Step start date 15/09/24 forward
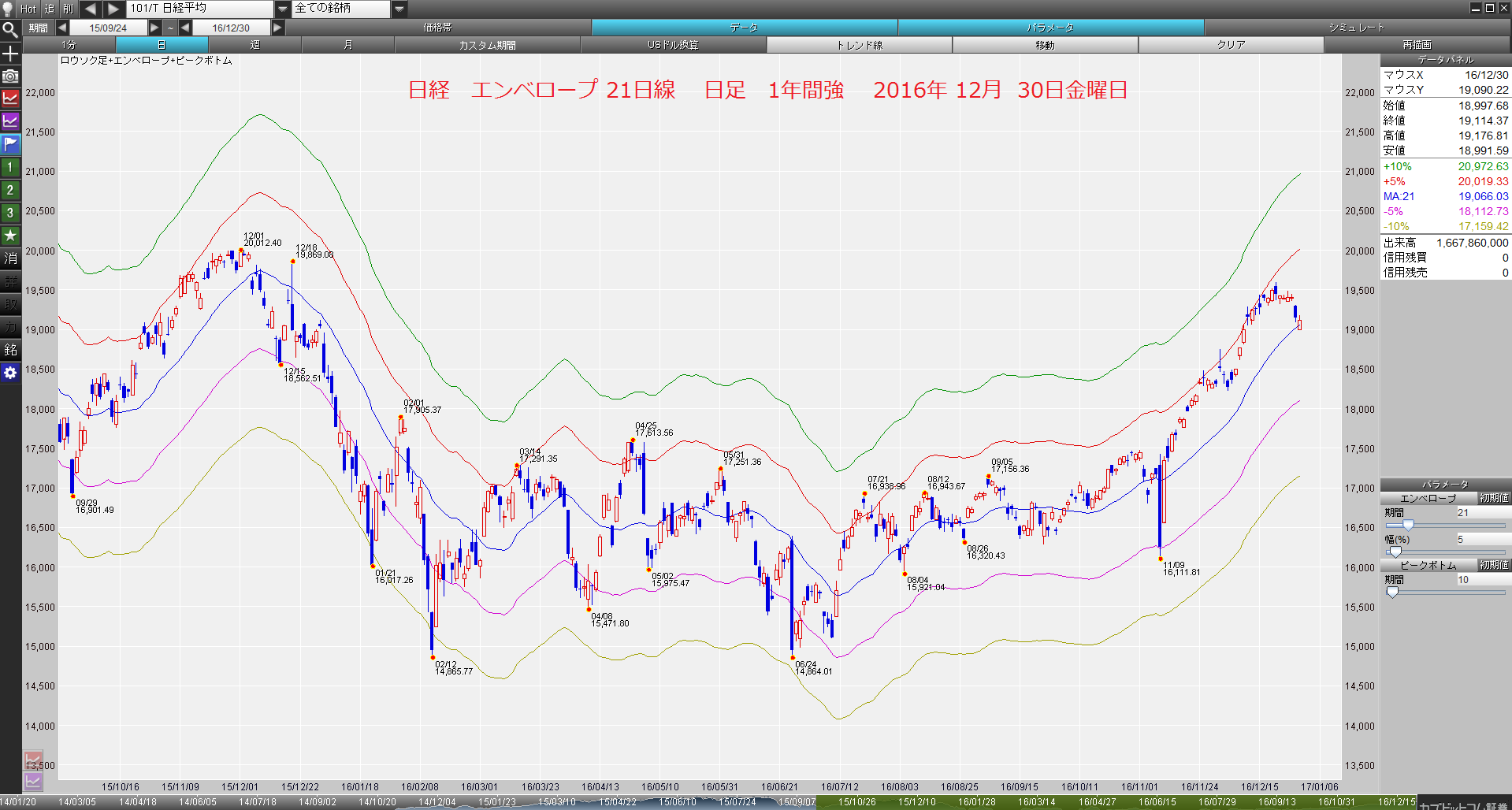 154,28
